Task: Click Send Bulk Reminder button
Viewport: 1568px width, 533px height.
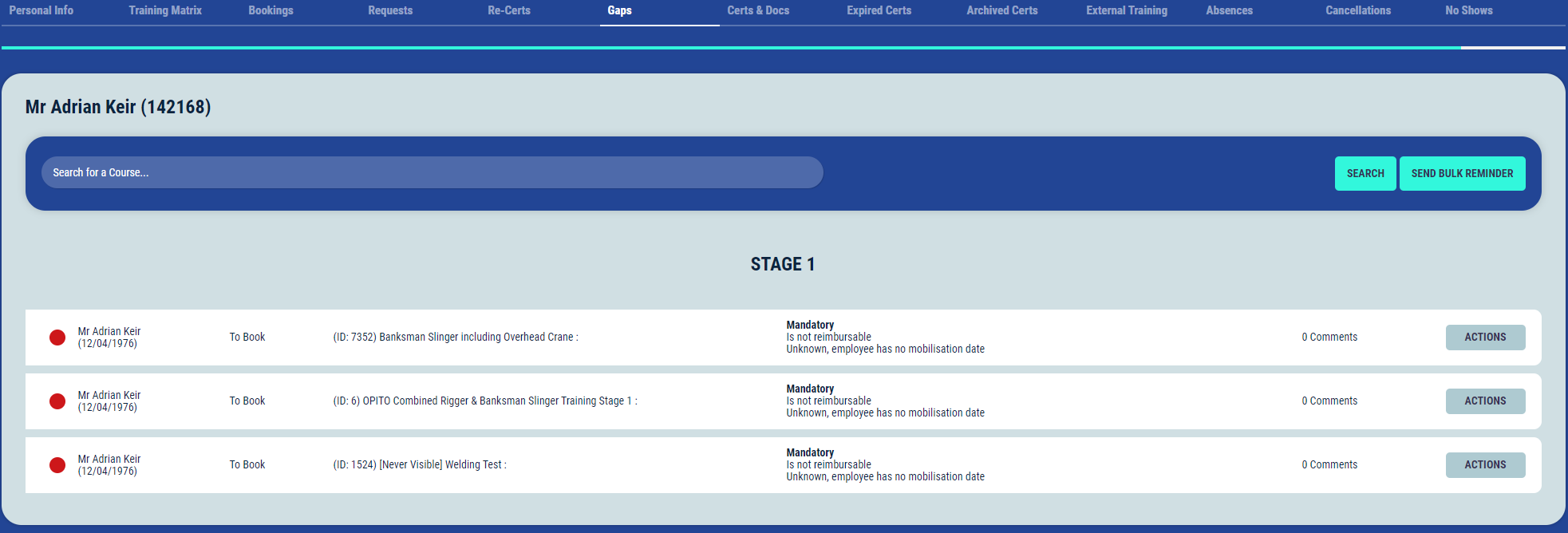Action: (1462, 173)
